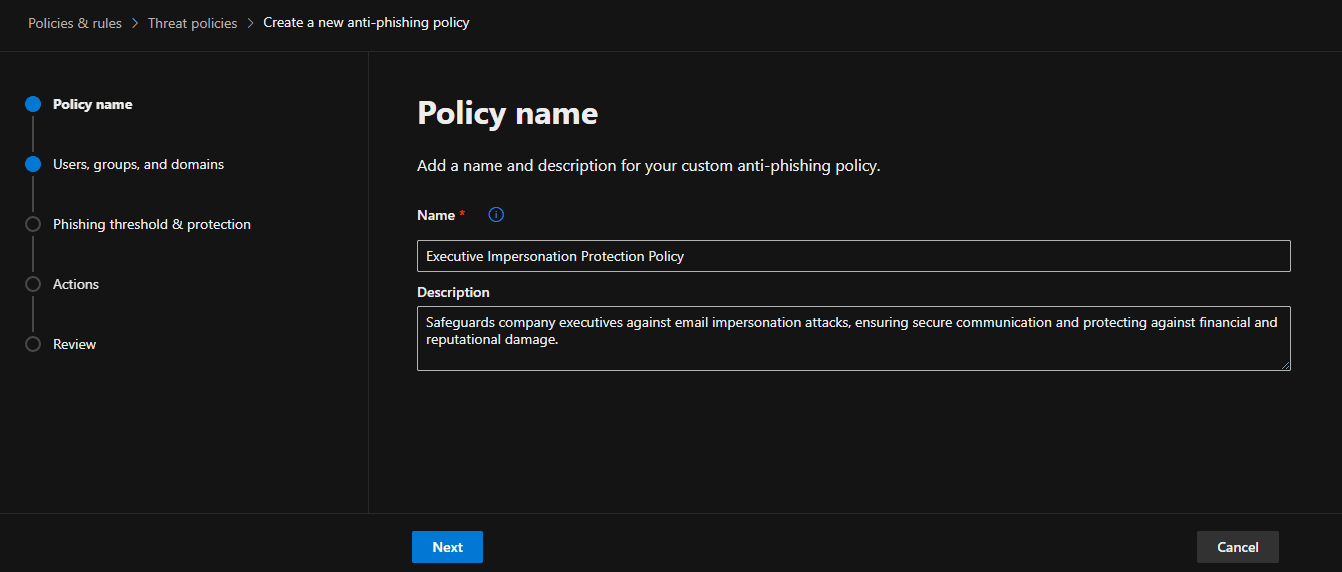
Task: Focus the Name text field
Action: pos(853,256)
